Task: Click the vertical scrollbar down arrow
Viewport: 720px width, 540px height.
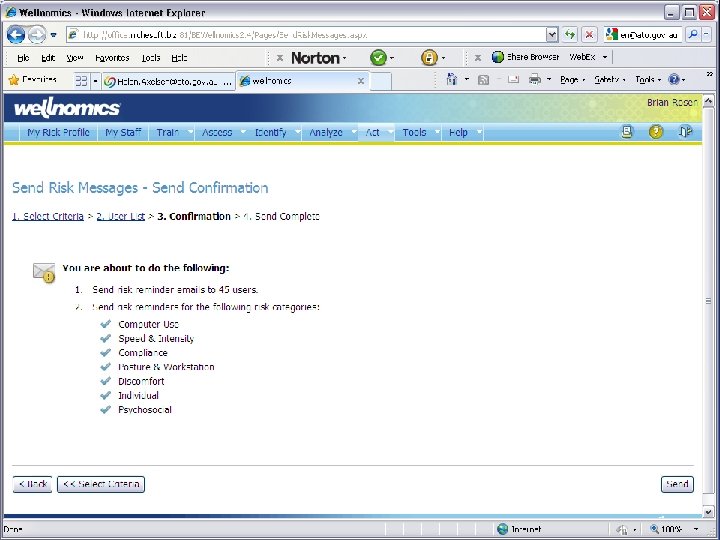Action: tap(709, 511)
